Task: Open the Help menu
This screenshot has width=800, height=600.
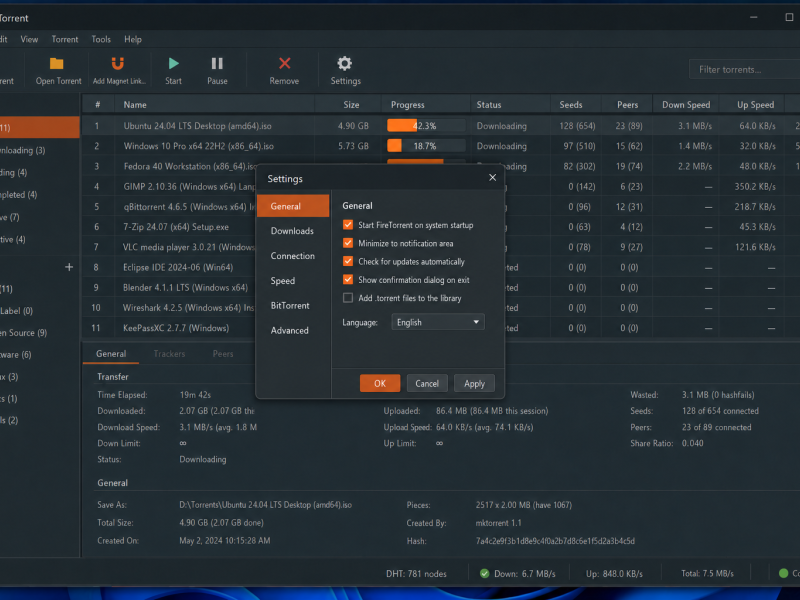Action: (x=133, y=39)
